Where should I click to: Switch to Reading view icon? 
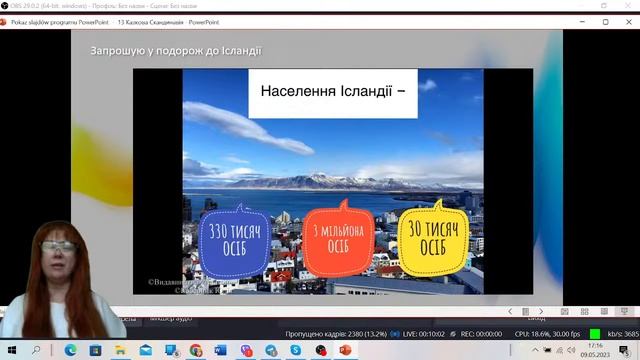(604, 311)
